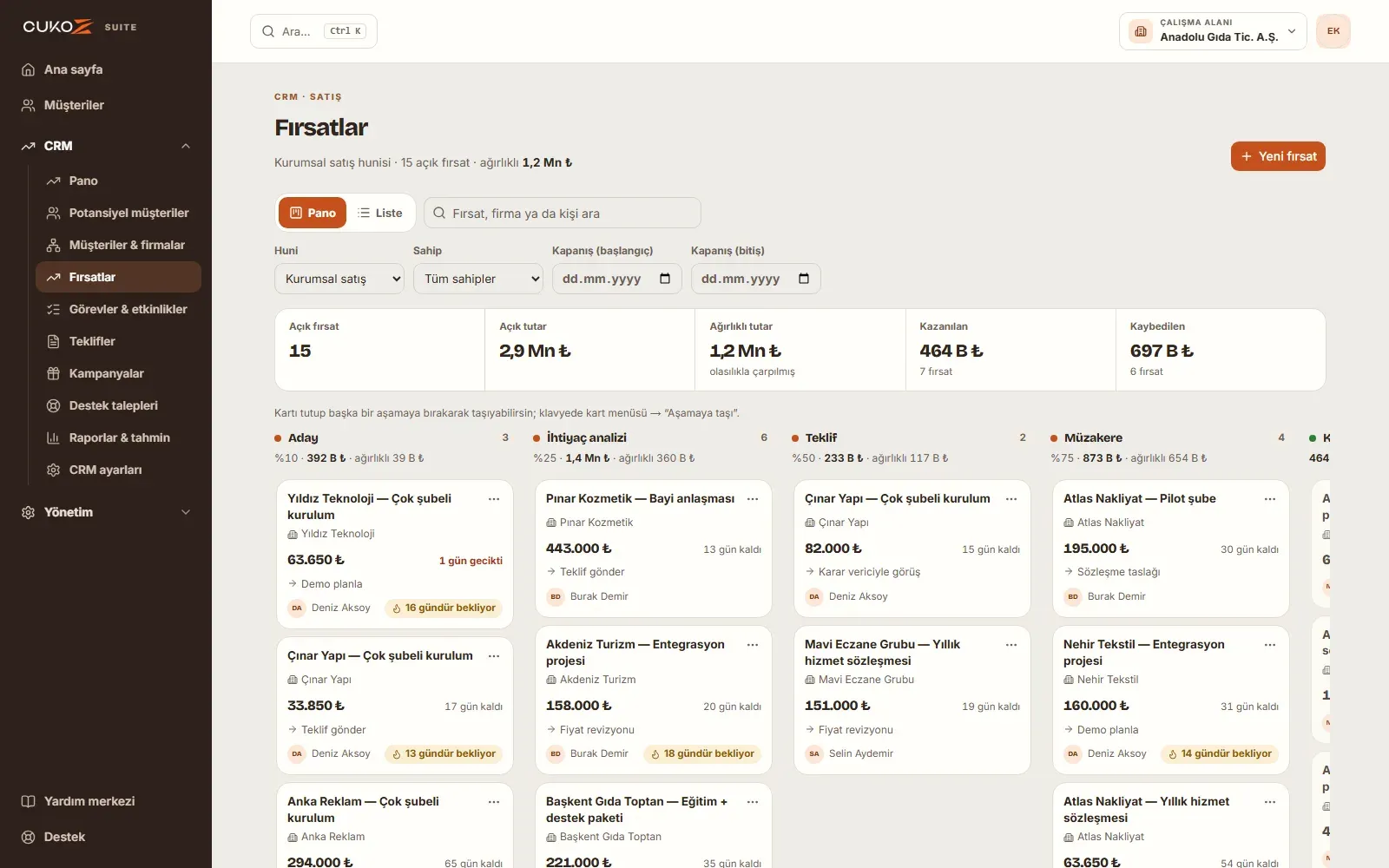The image size is (1389, 868).
Task: Open card menu for Nehir Tekstil — Entegrasyon projesi
Action: pyautogui.click(x=1270, y=645)
